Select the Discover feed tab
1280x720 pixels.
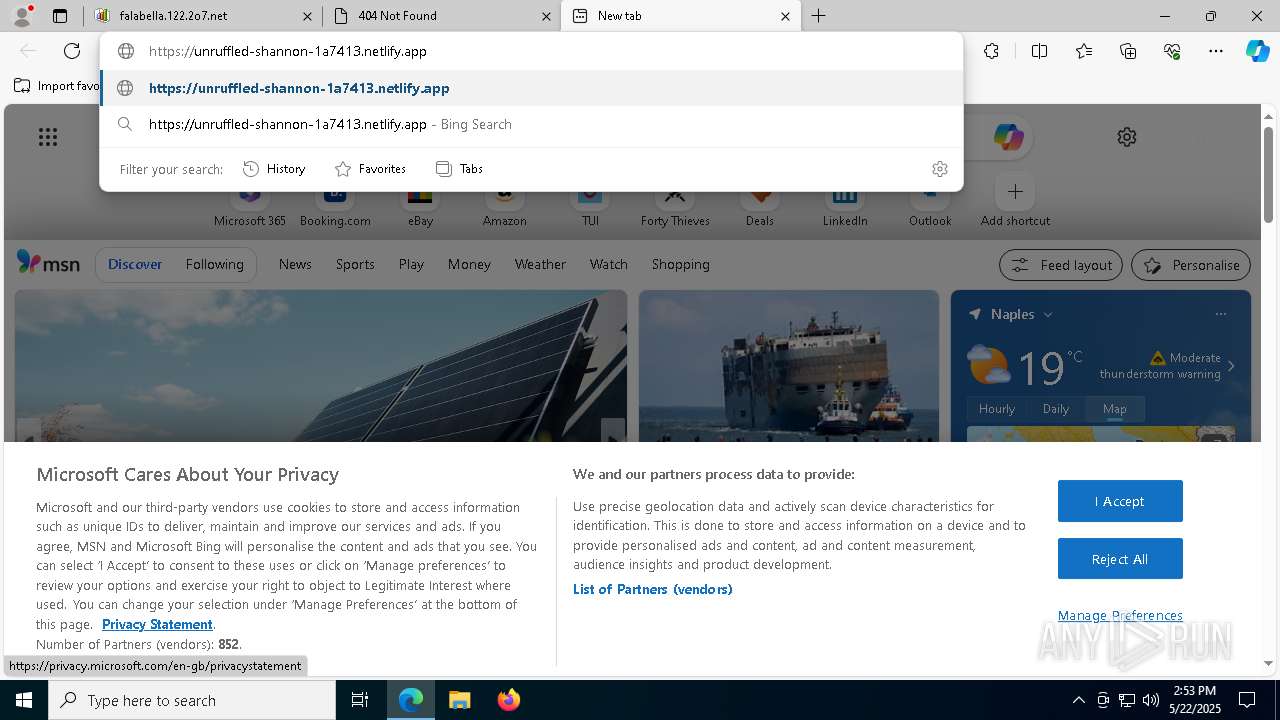[x=135, y=264]
